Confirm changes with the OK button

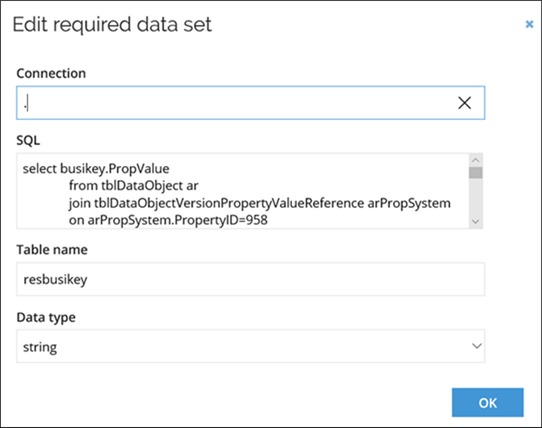(487, 402)
